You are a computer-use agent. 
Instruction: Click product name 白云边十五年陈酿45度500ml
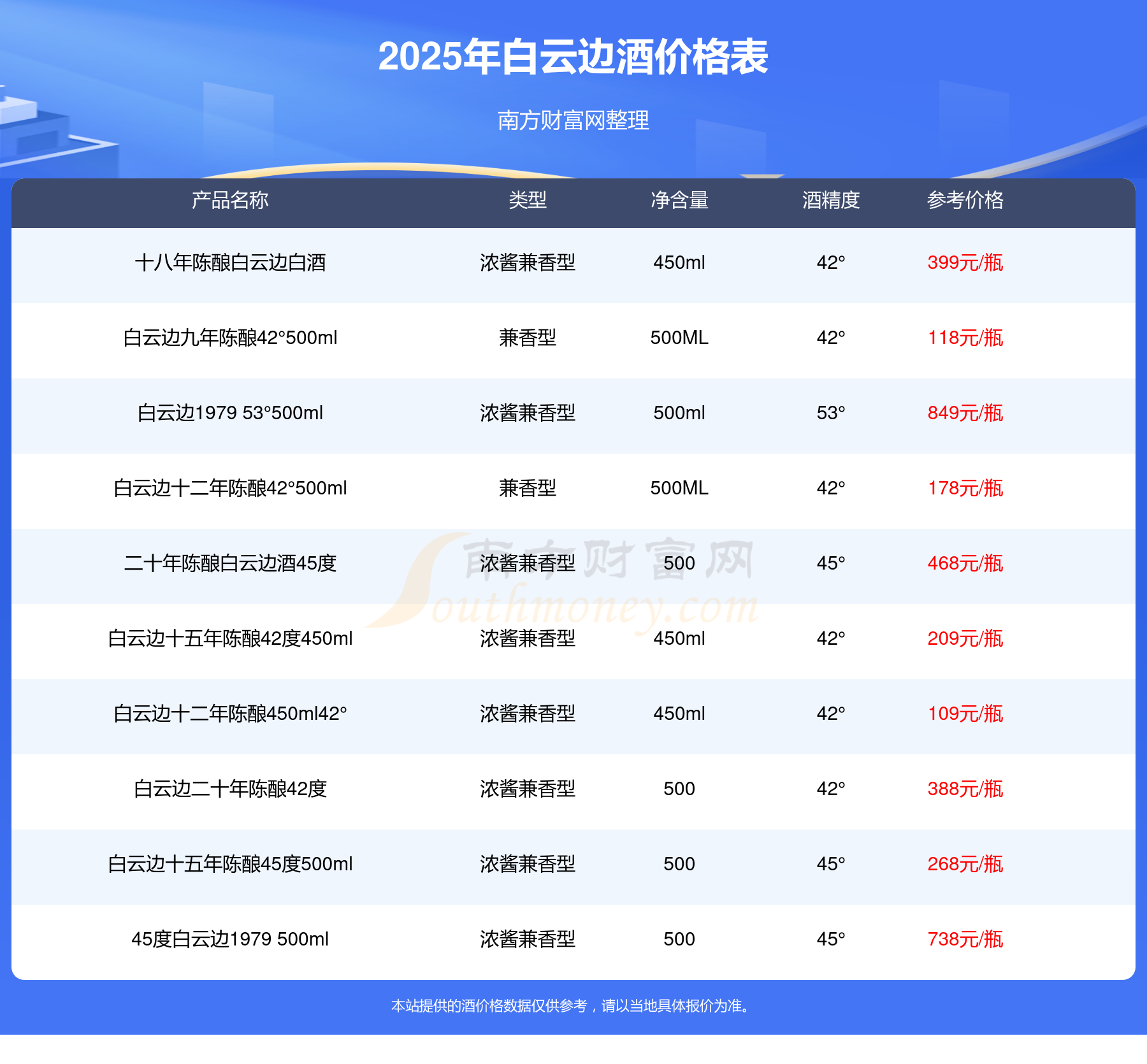pyautogui.click(x=230, y=864)
